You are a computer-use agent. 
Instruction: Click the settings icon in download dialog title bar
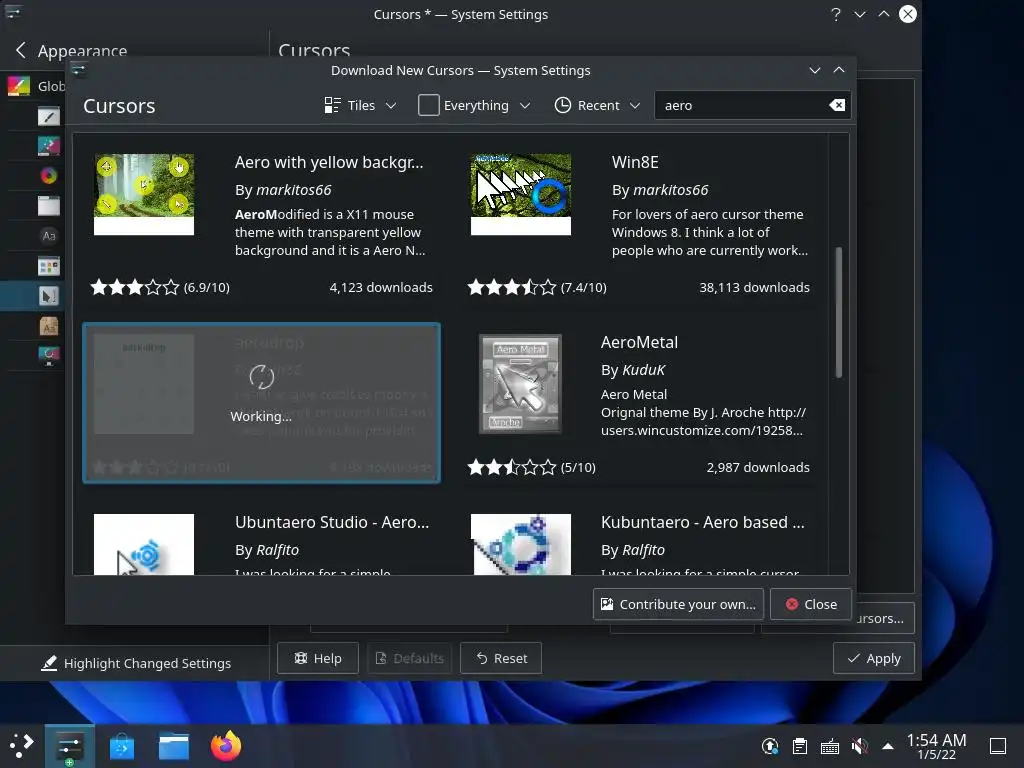[79, 70]
